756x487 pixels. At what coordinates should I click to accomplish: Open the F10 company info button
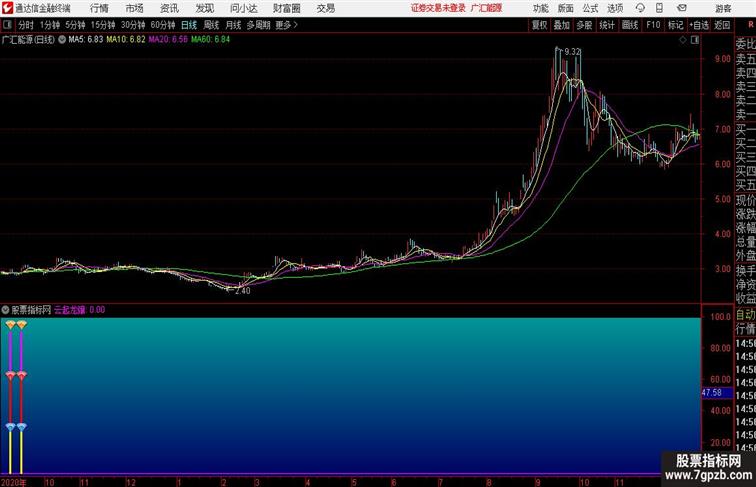pyautogui.click(x=653, y=25)
